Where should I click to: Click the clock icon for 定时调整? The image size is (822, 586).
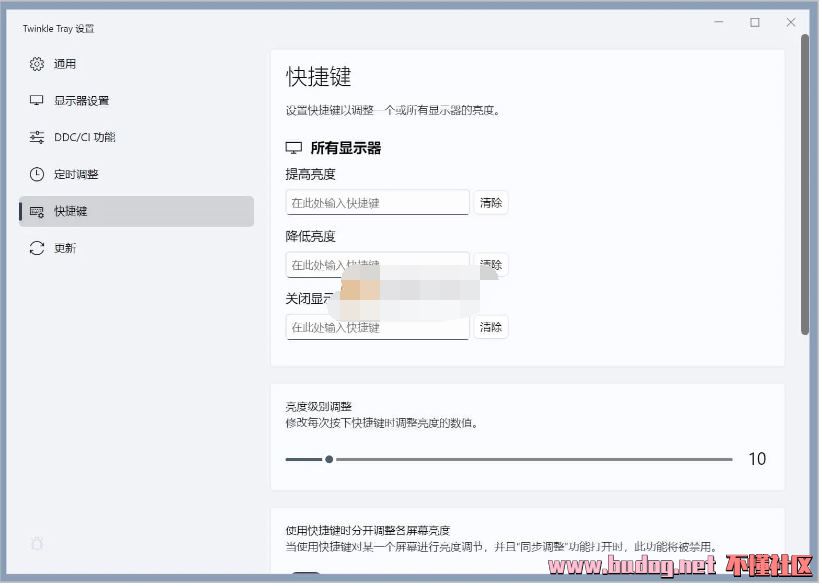pos(37,175)
